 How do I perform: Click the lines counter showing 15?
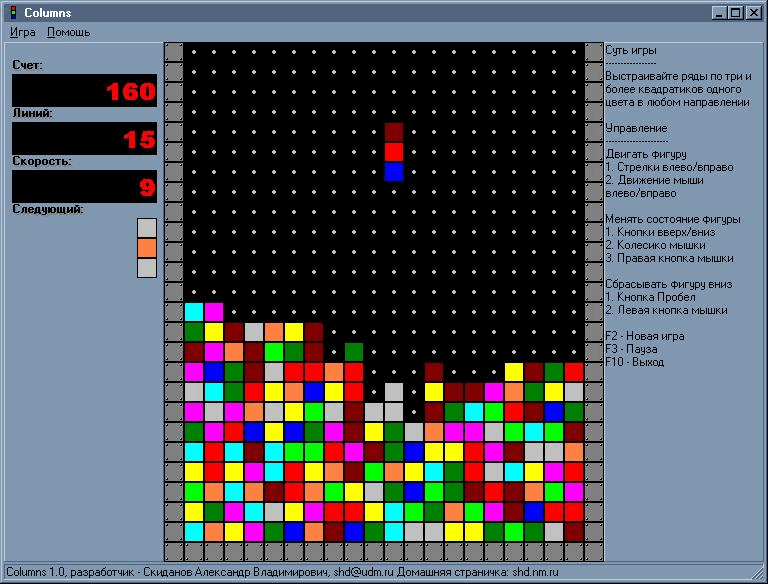84,139
